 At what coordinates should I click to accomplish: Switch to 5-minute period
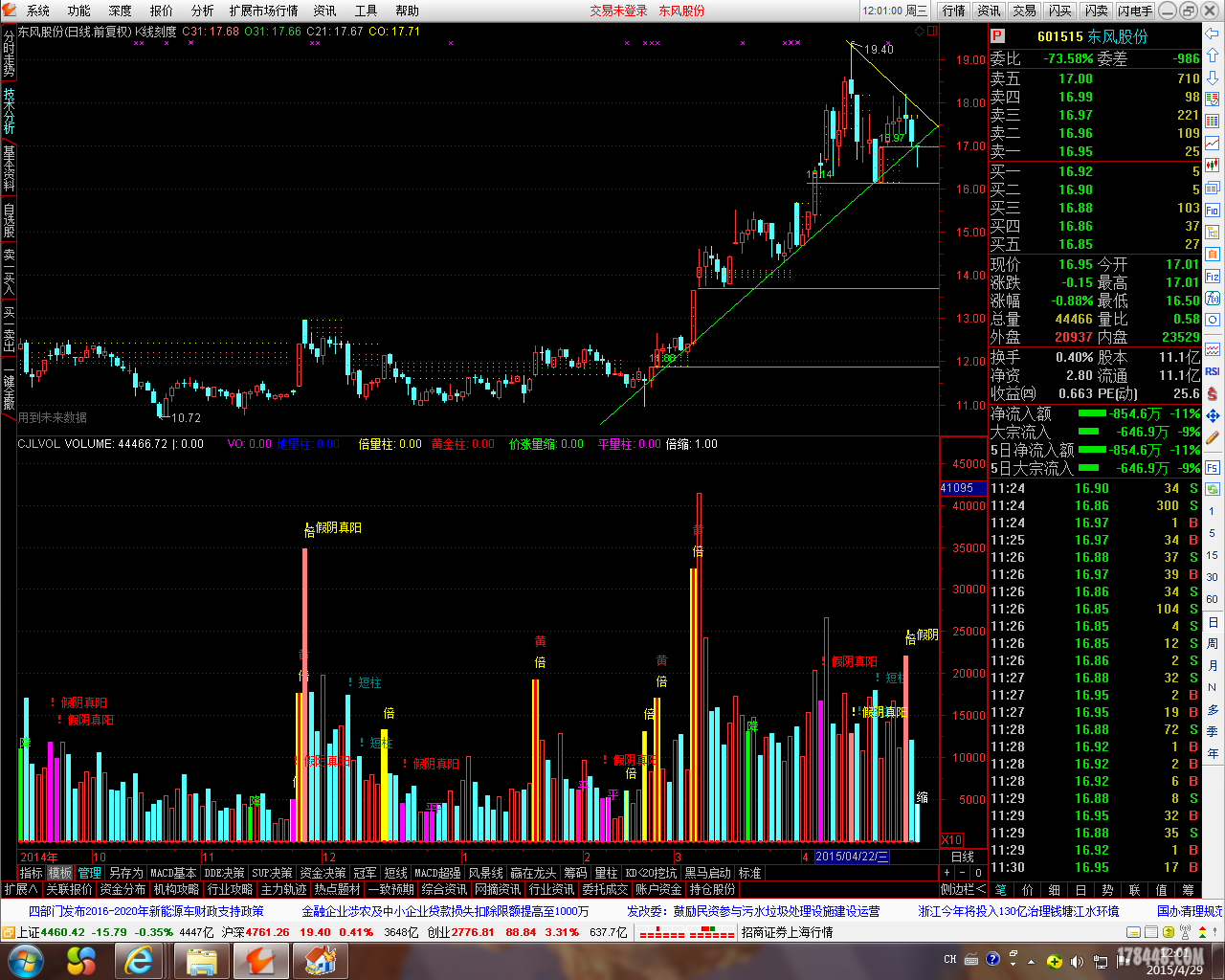(x=1213, y=534)
